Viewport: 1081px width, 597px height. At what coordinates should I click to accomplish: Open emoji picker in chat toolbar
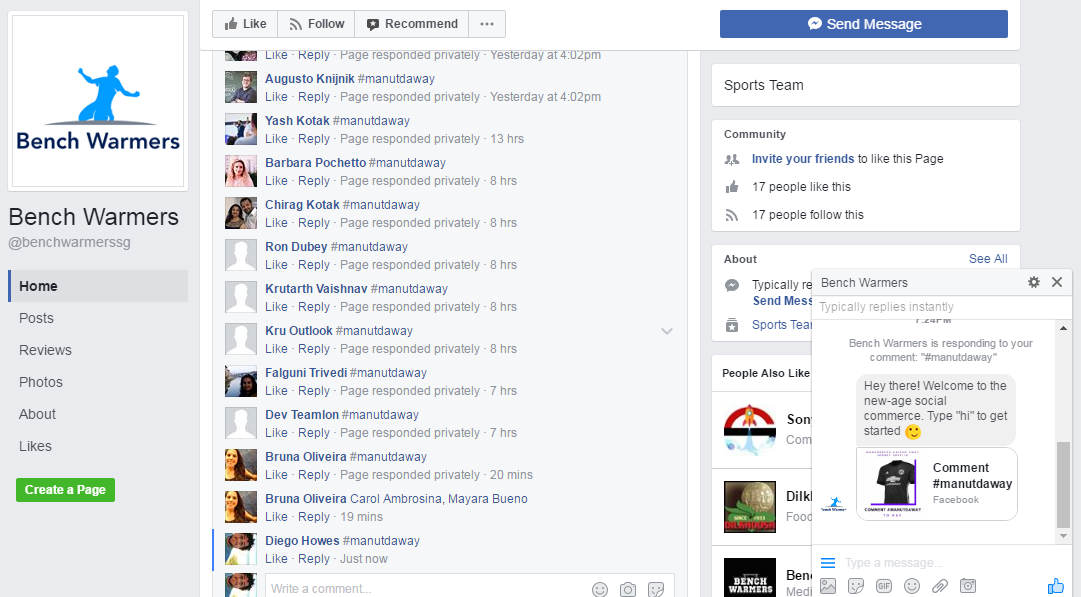click(x=912, y=586)
